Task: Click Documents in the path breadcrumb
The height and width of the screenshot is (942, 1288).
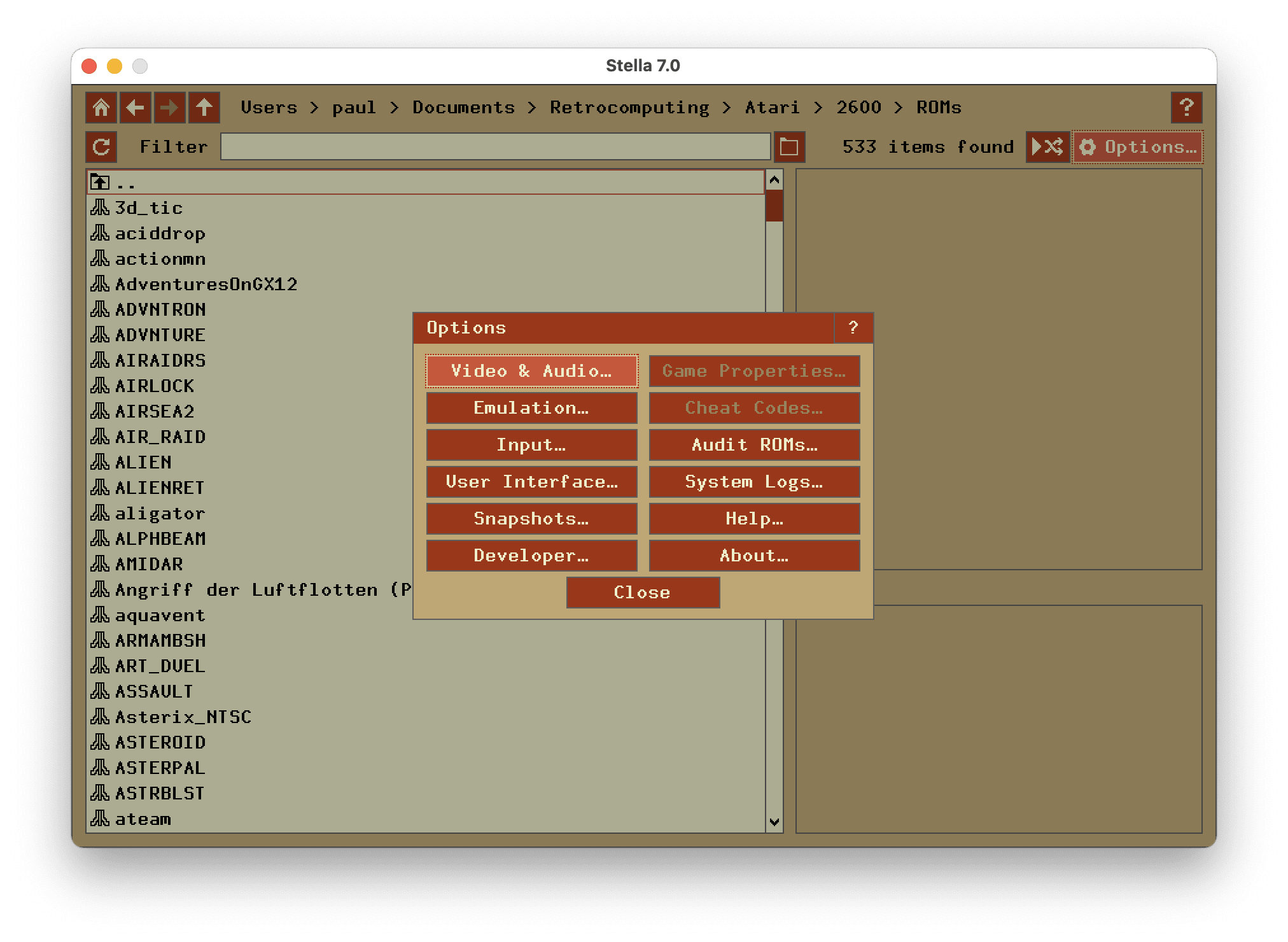Action: 463,108
